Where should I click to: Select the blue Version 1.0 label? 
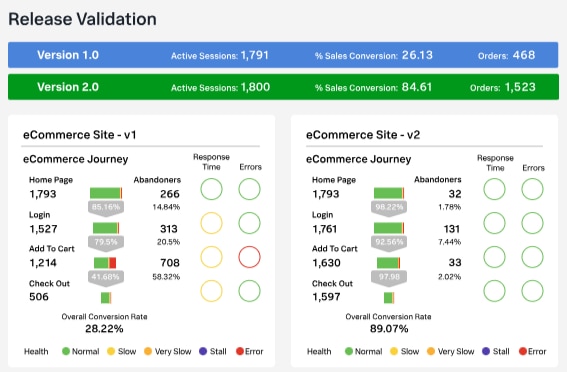68,55
